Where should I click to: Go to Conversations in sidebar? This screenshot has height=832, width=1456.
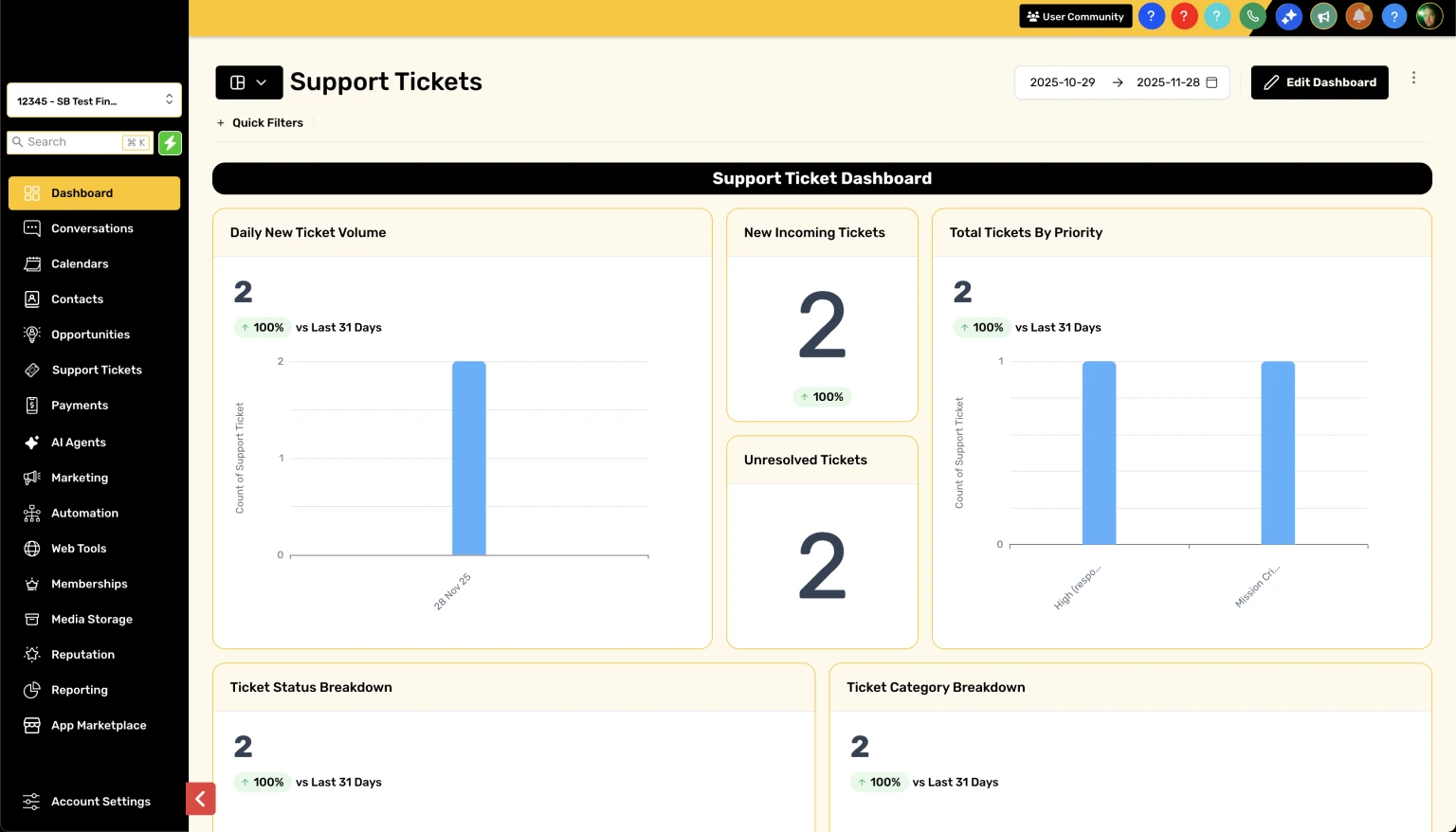(92, 228)
